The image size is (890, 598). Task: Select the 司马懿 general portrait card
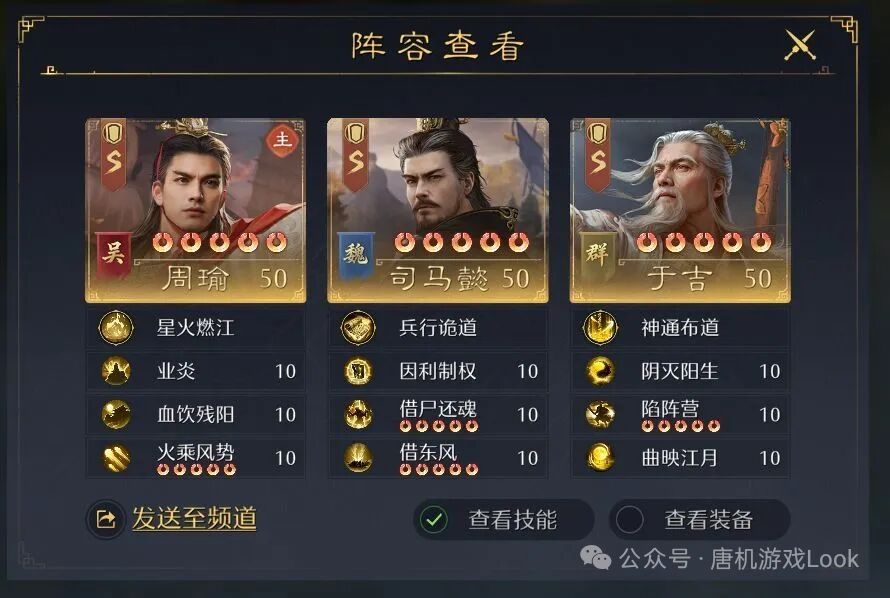(438, 210)
